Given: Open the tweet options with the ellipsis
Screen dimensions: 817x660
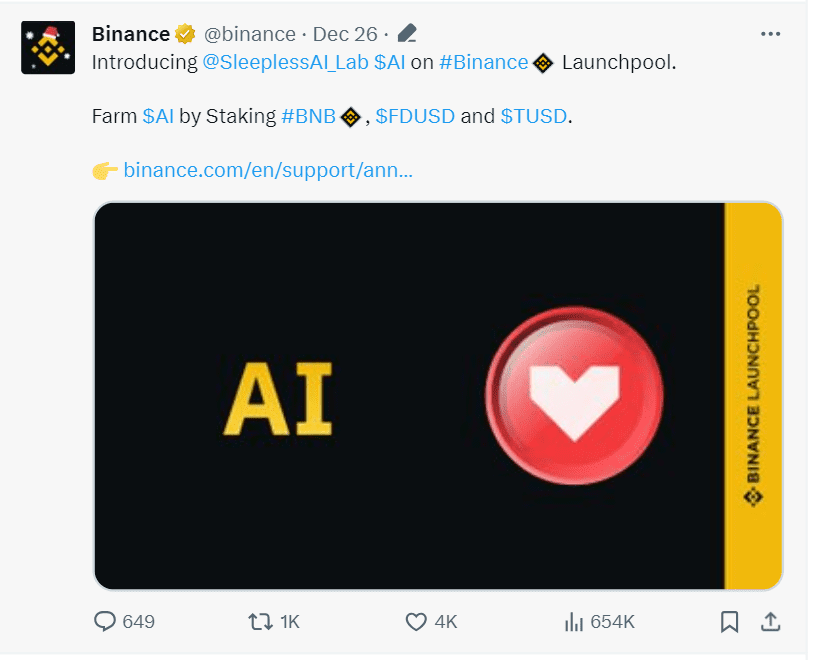Looking at the screenshot, I should (771, 33).
